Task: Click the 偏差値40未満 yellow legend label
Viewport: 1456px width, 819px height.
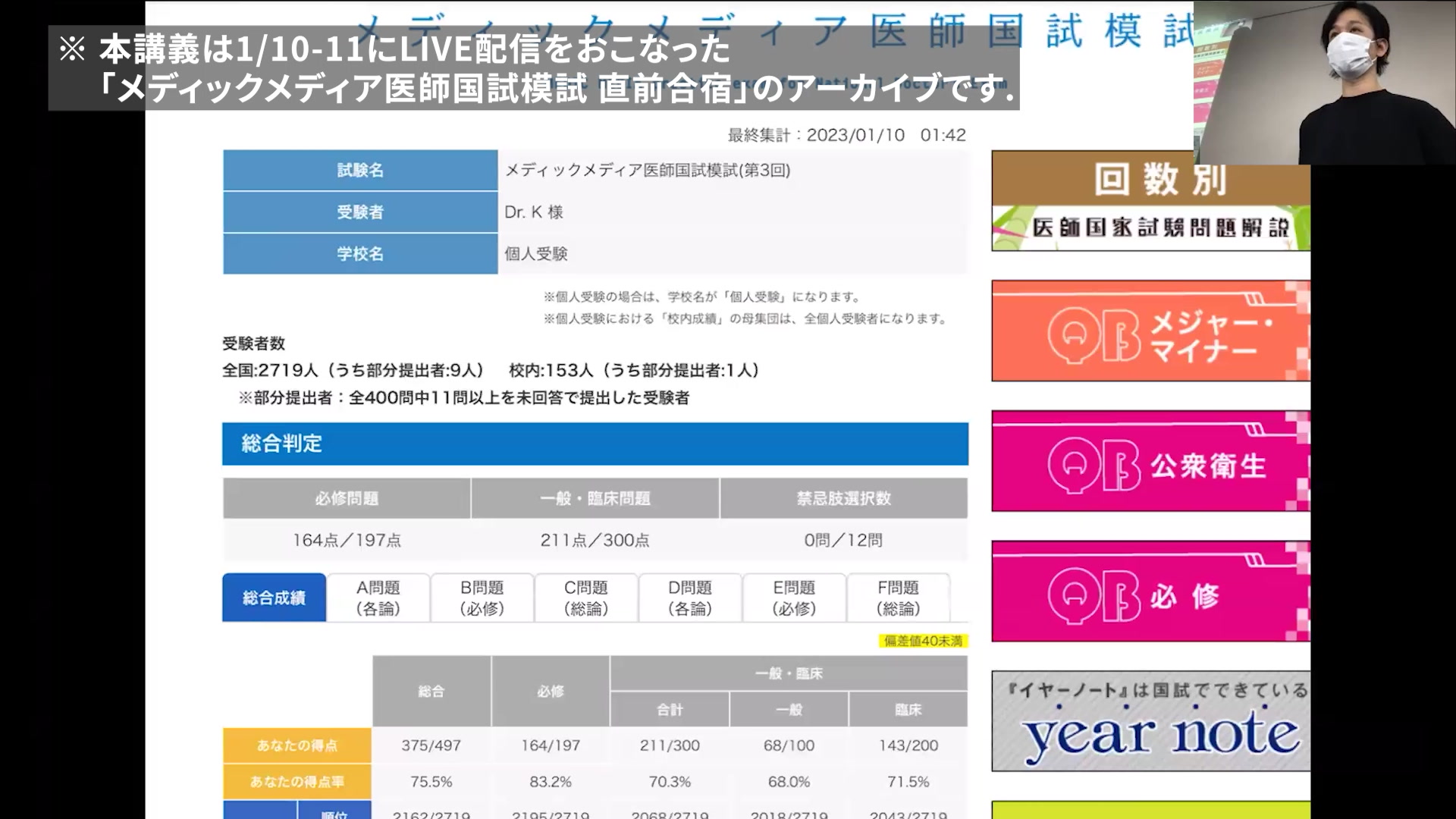Action: click(x=922, y=641)
